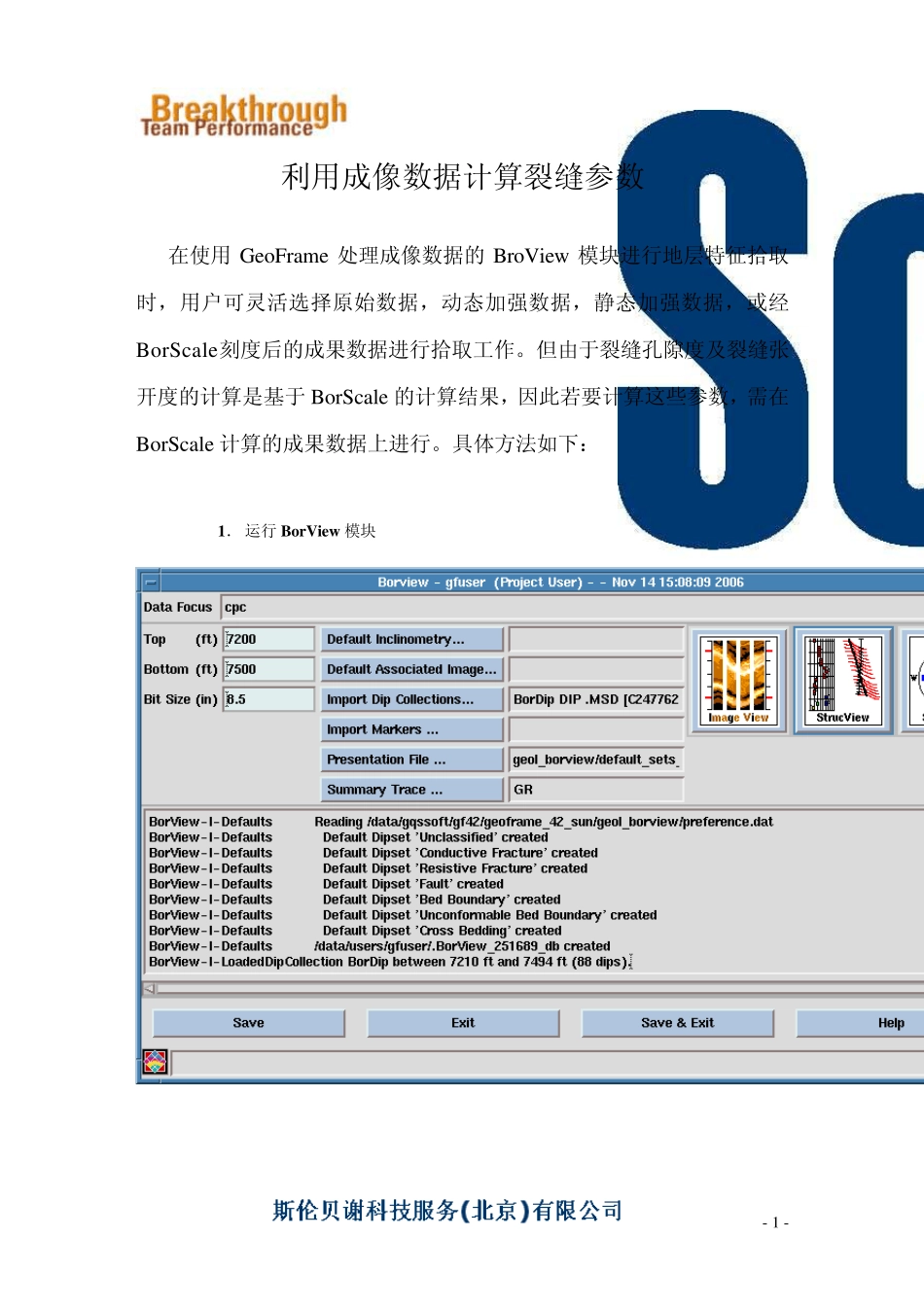
Task: Save the Borview session
Action: [x=249, y=1023]
